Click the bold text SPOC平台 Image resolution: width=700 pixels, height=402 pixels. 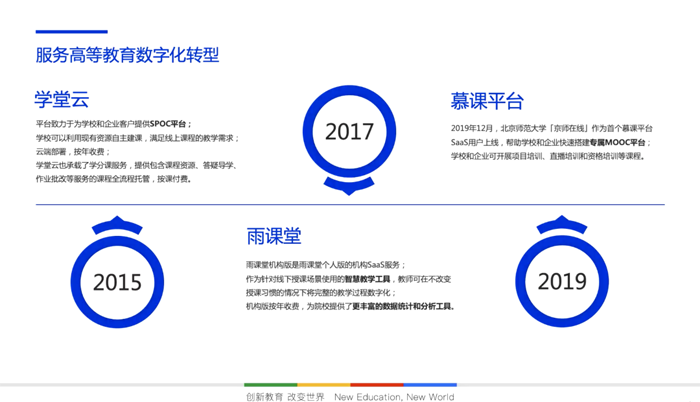pyautogui.click(x=168, y=124)
